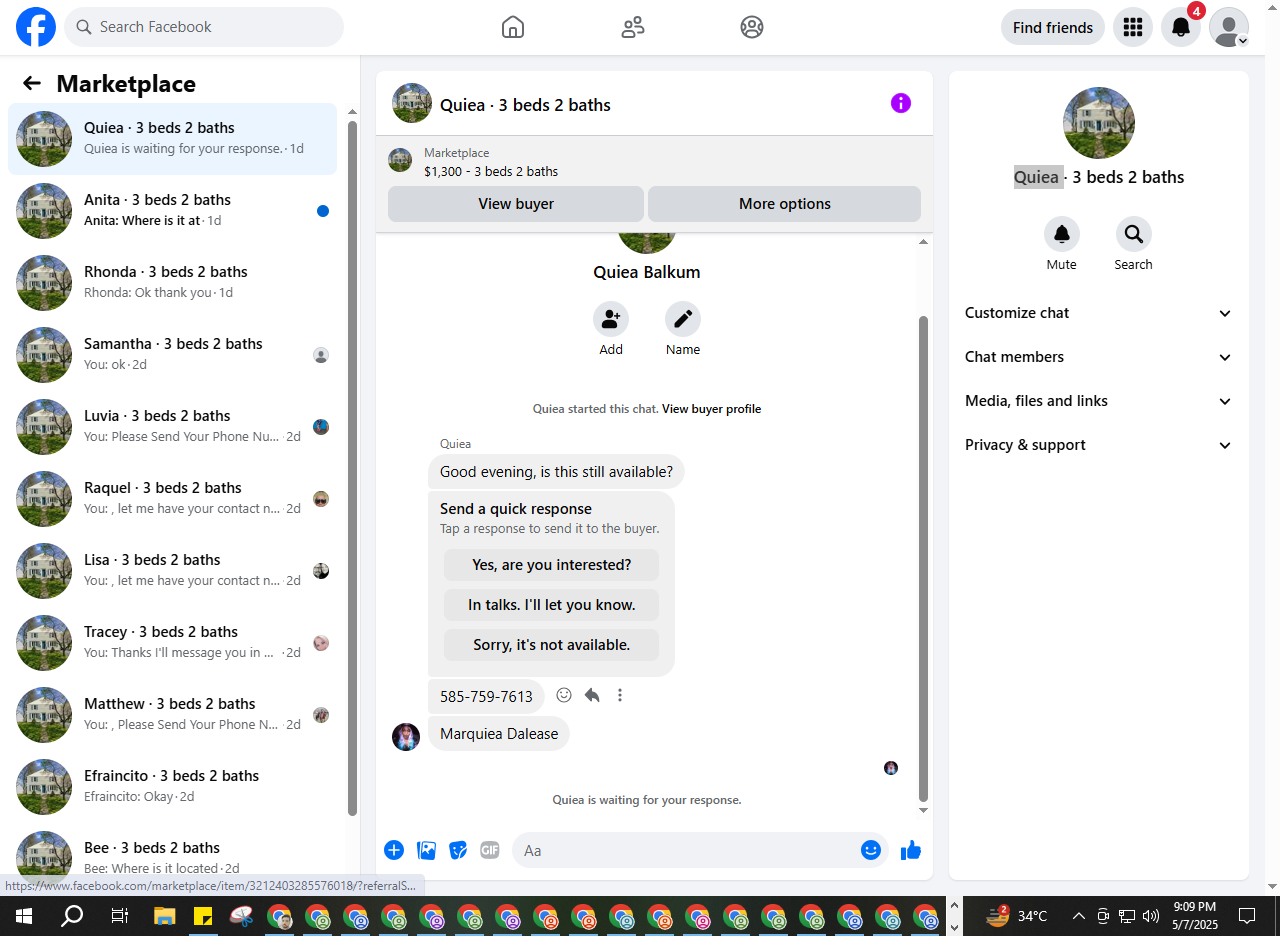Open the Groups icon in top navigation
The width and height of the screenshot is (1280, 936).
tap(752, 27)
